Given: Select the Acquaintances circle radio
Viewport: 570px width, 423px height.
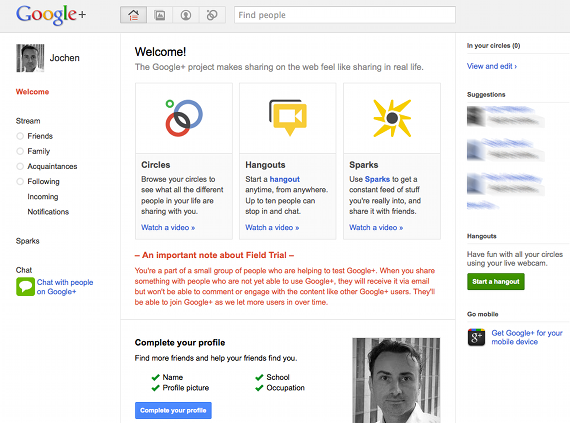Looking at the screenshot, I should 20,166.
